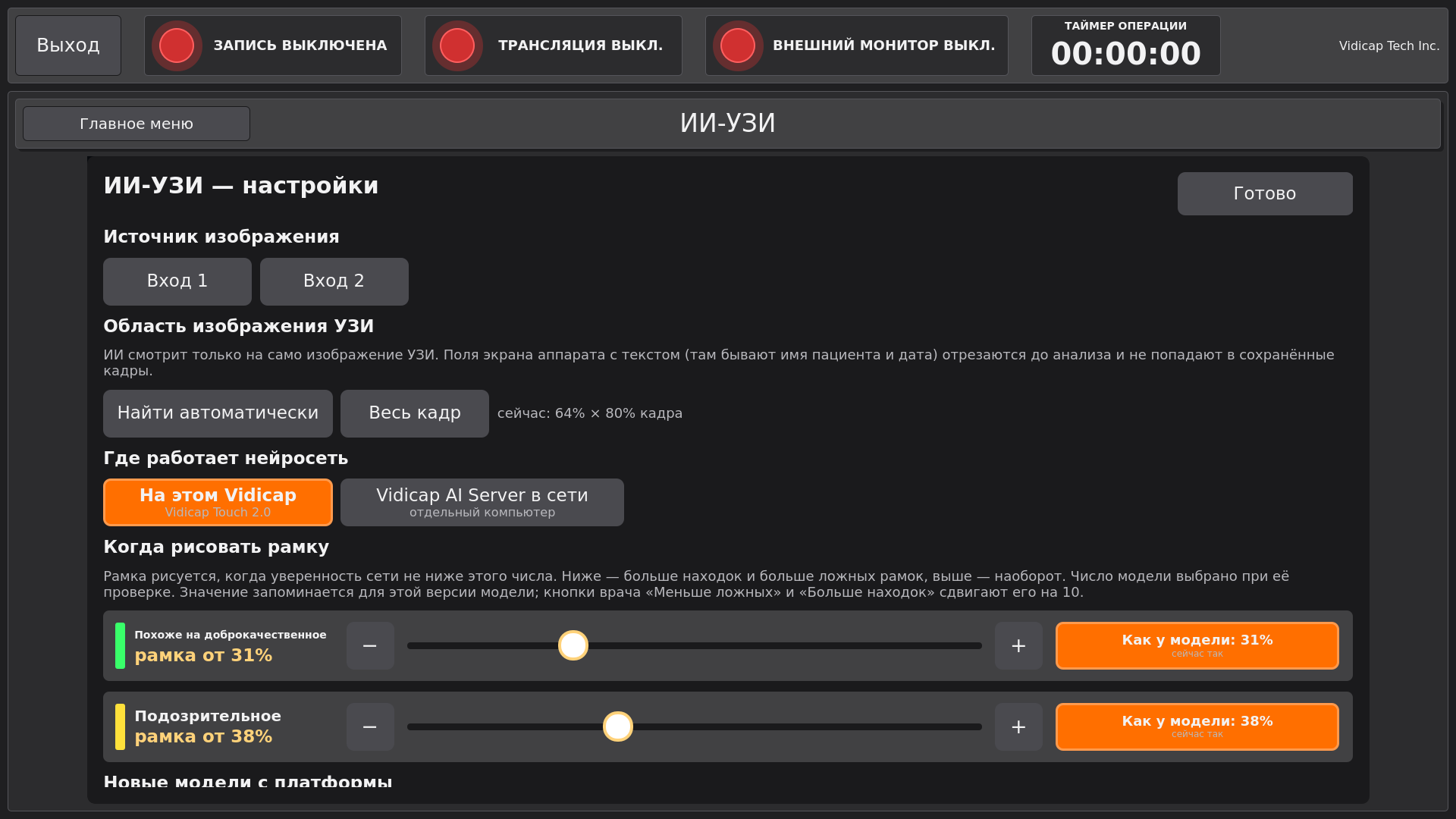Click the green benign color indicator
Screen dimensions: 1456x819
tap(120, 645)
